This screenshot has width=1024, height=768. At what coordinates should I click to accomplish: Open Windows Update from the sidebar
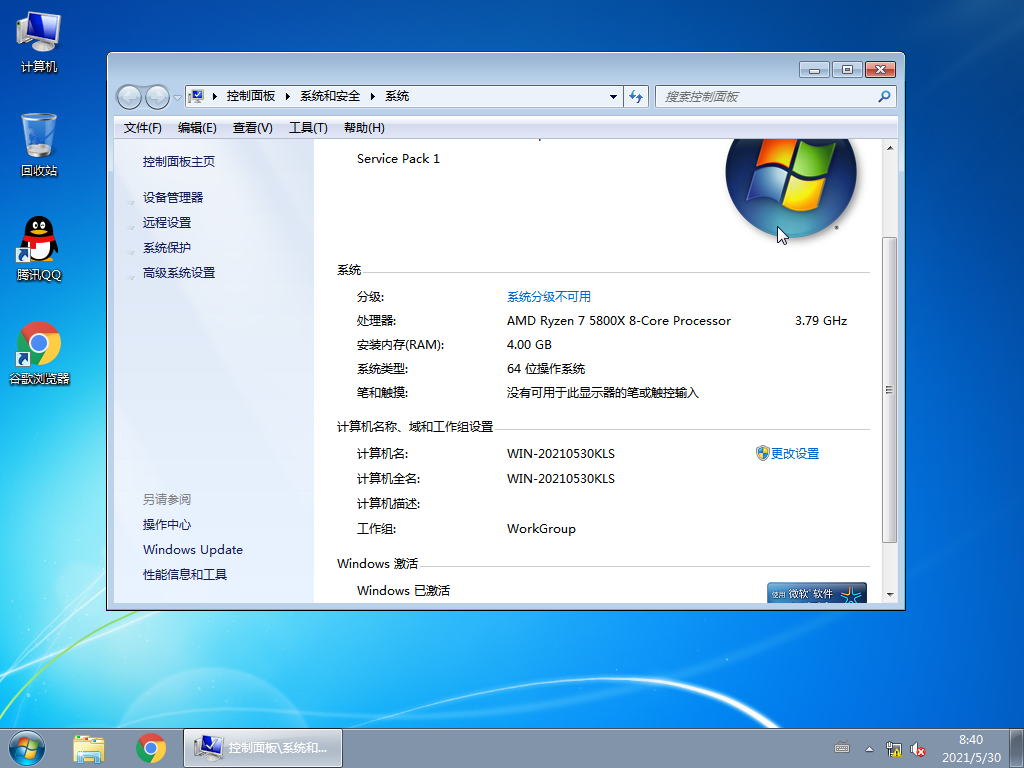(x=192, y=549)
